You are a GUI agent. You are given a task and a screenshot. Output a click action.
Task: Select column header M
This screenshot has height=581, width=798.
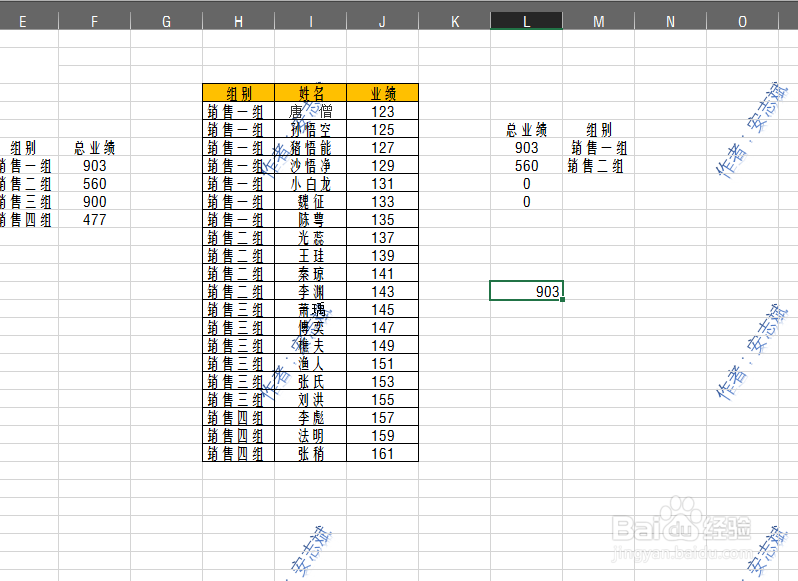pos(598,21)
